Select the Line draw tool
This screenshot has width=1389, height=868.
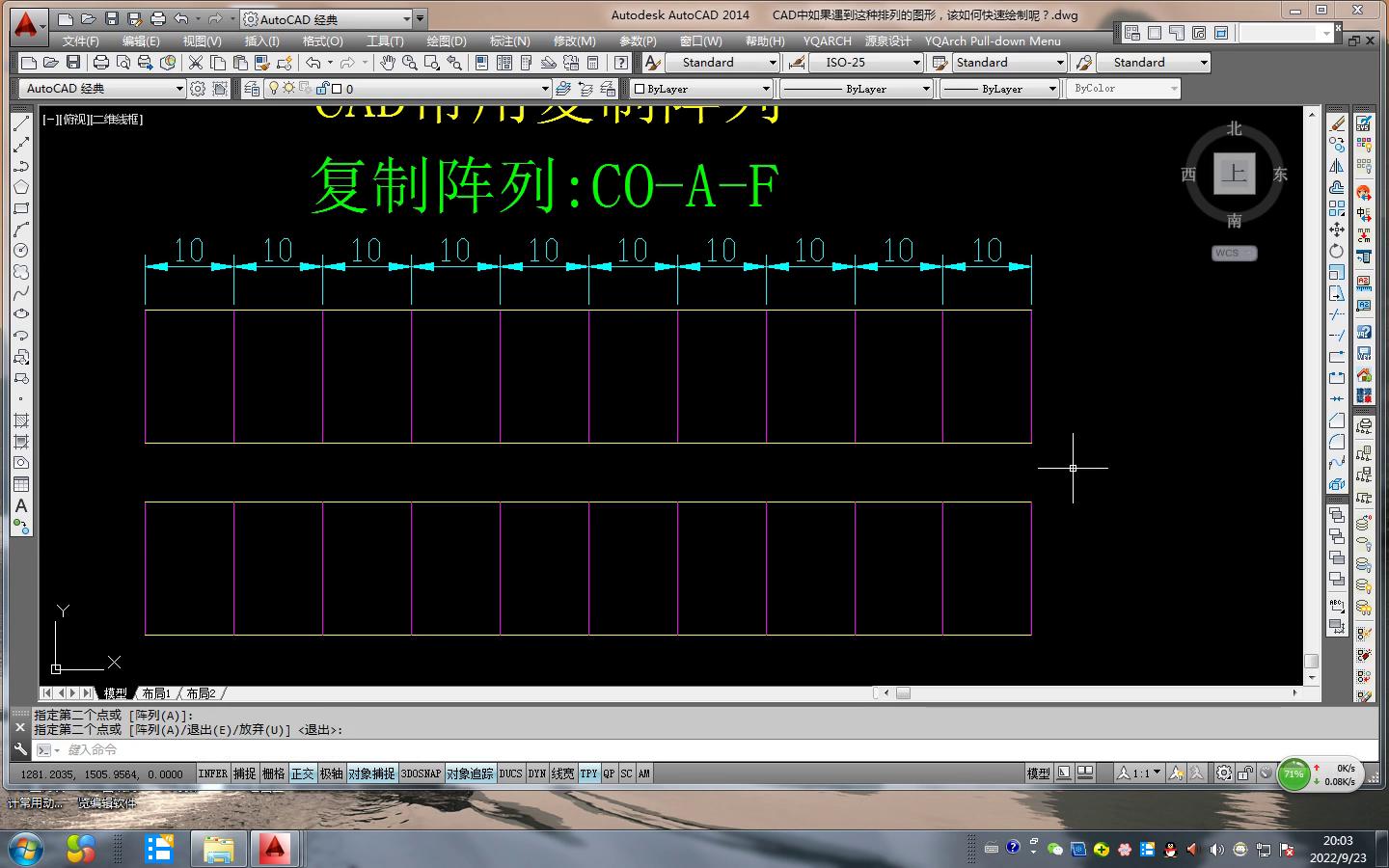tap(21, 123)
